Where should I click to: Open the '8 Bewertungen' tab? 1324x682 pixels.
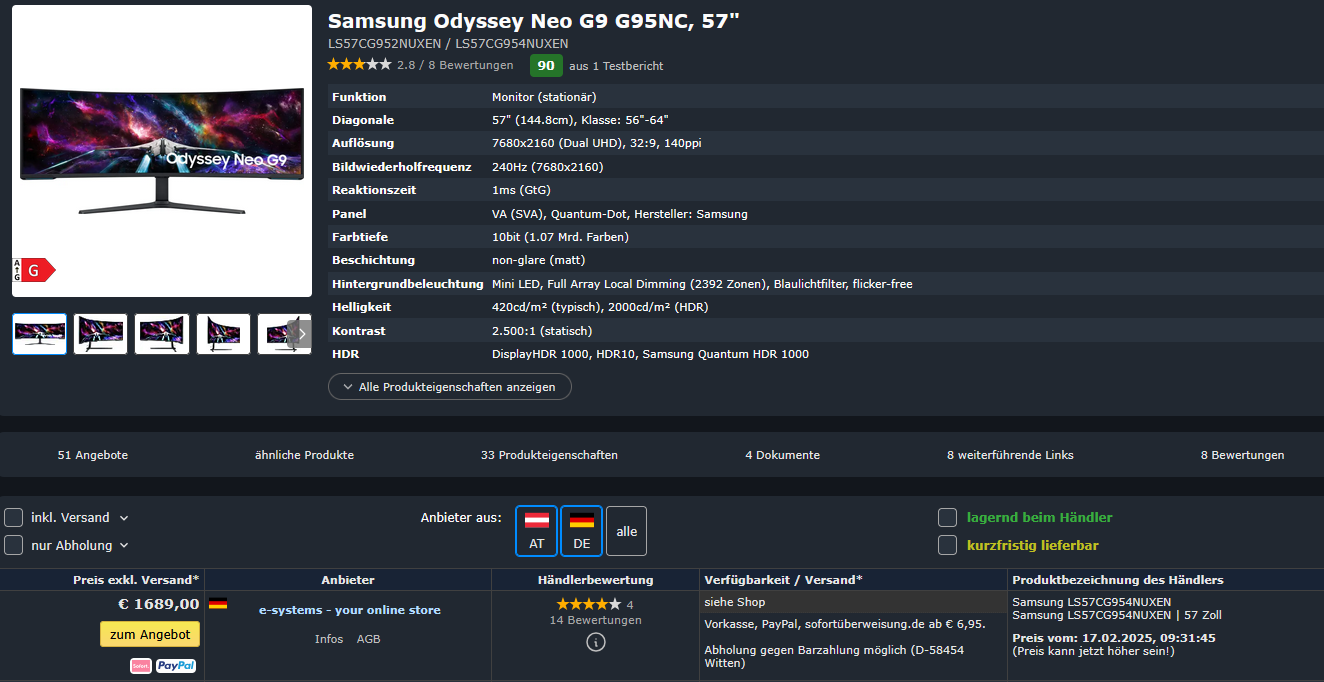[1242, 455]
